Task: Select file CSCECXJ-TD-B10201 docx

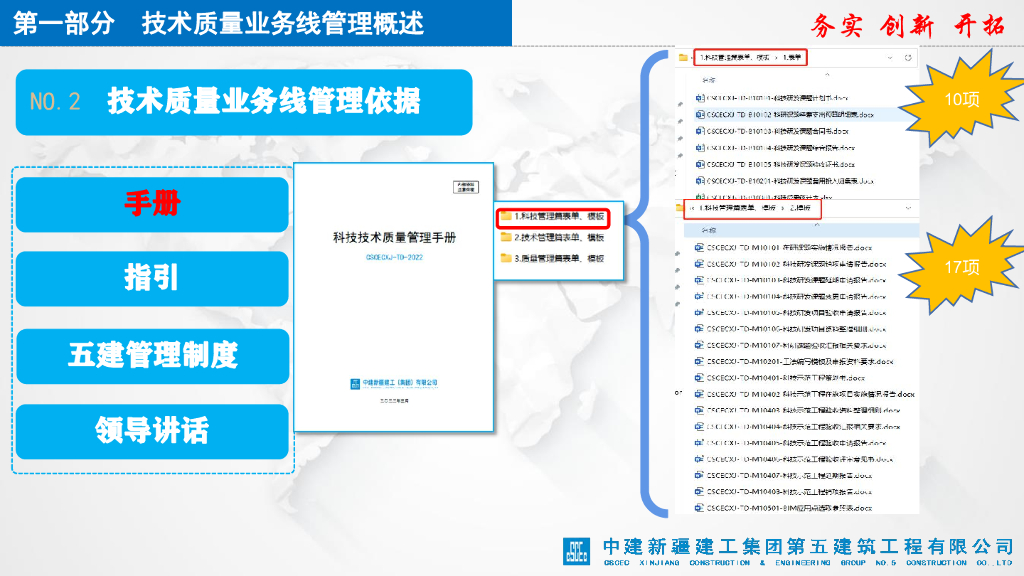Action: [785, 181]
